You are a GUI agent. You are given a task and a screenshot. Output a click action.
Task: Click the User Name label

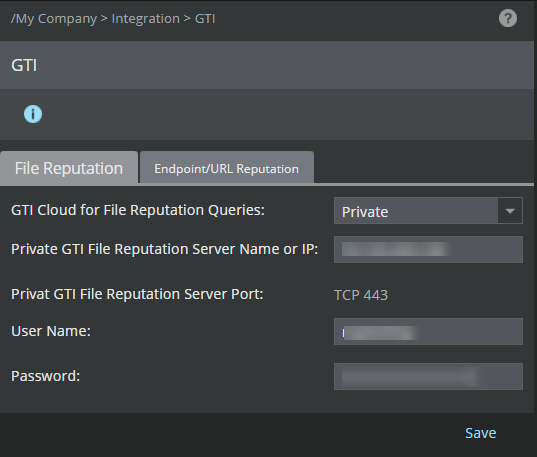click(x=51, y=331)
